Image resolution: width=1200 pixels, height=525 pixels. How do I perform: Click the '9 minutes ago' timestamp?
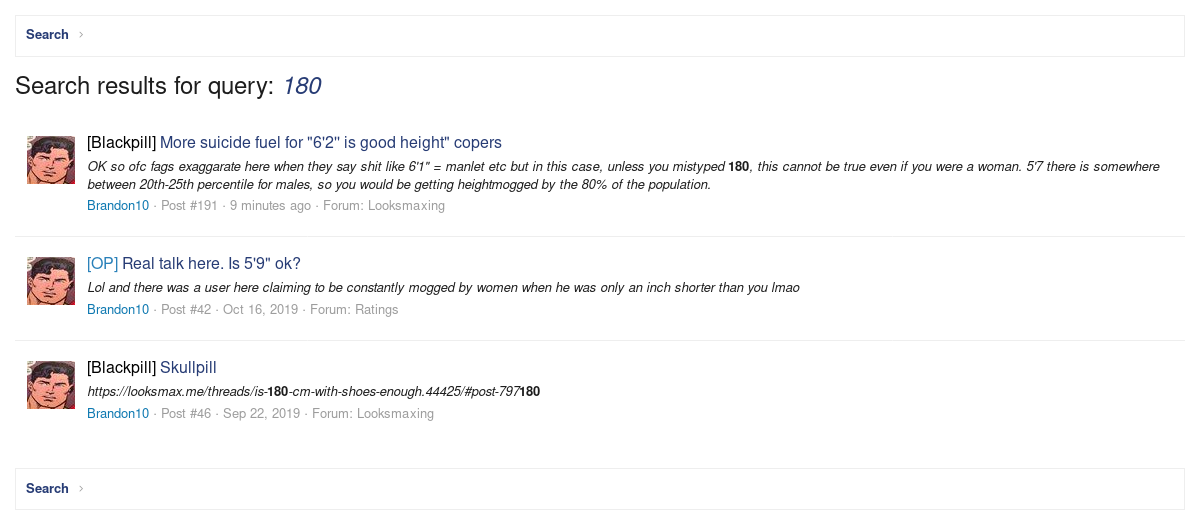270,206
